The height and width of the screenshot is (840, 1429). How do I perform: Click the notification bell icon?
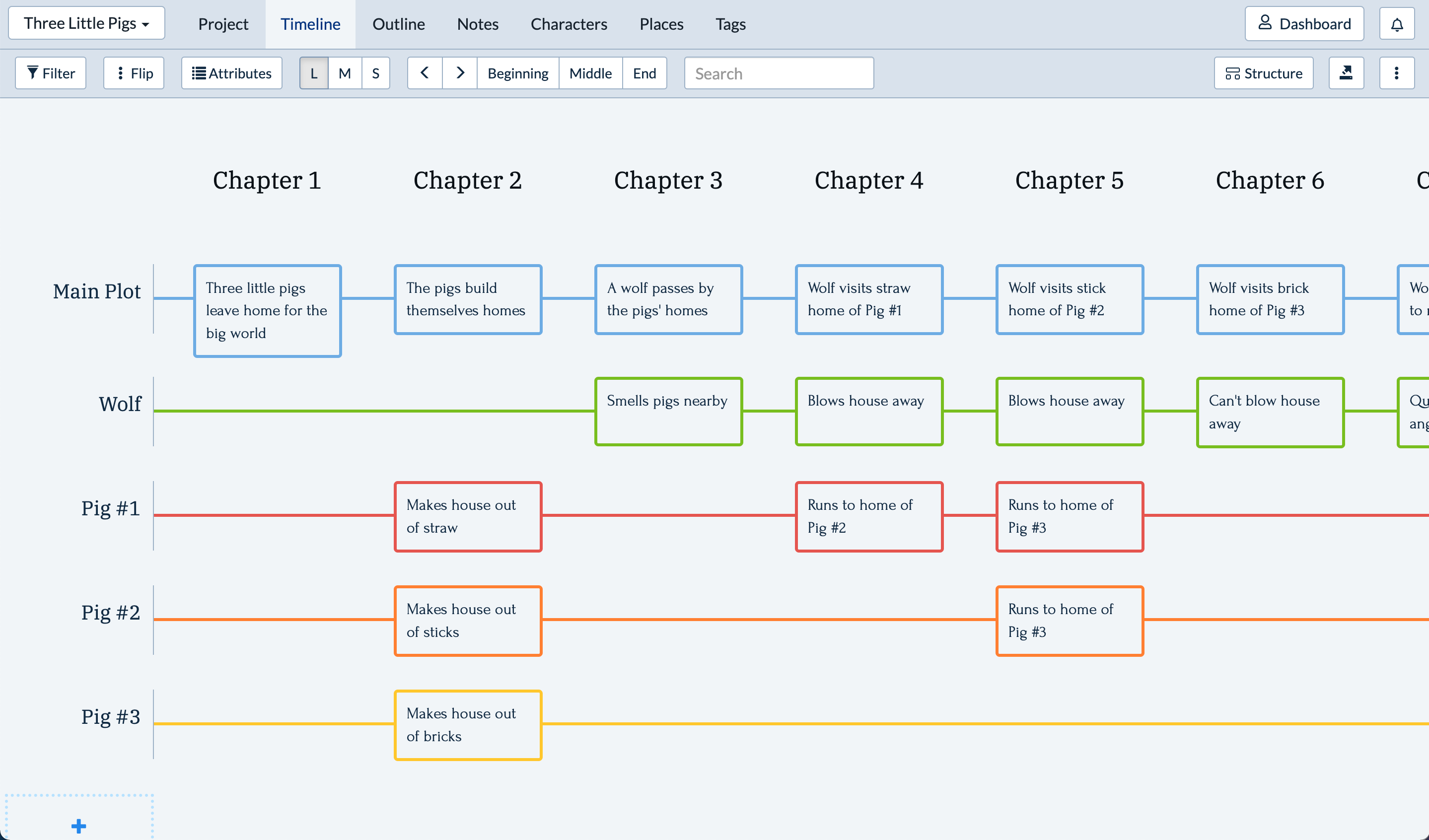(1397, 24)
